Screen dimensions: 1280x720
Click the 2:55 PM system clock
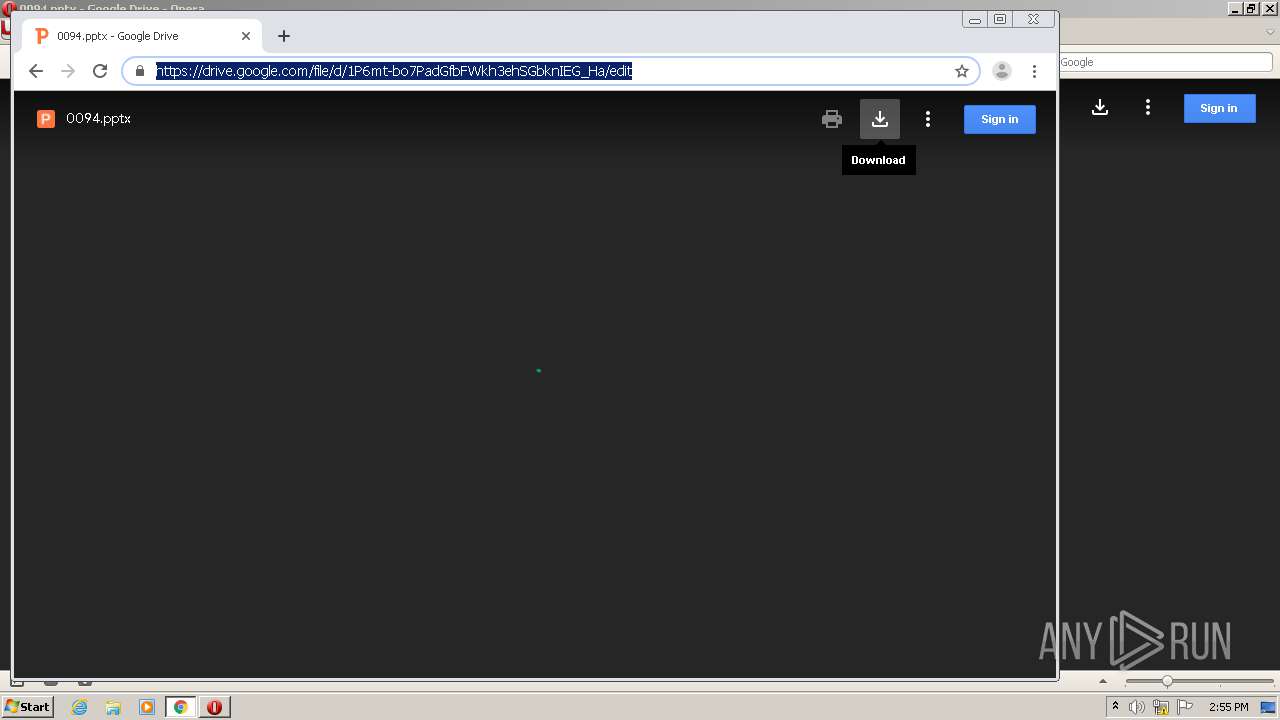point(1229,707)
